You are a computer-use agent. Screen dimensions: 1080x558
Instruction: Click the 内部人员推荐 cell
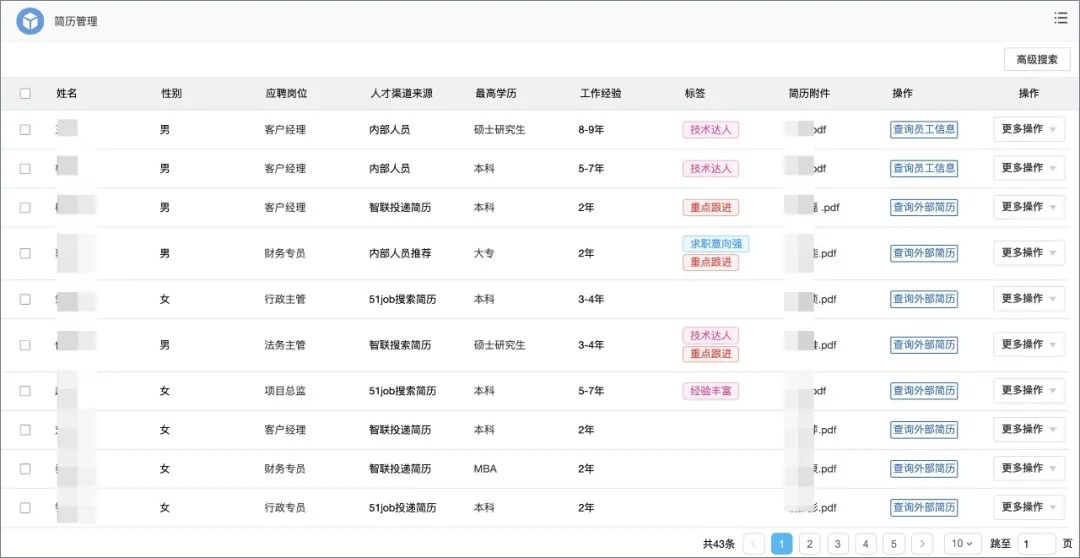(x=400, y=254)
